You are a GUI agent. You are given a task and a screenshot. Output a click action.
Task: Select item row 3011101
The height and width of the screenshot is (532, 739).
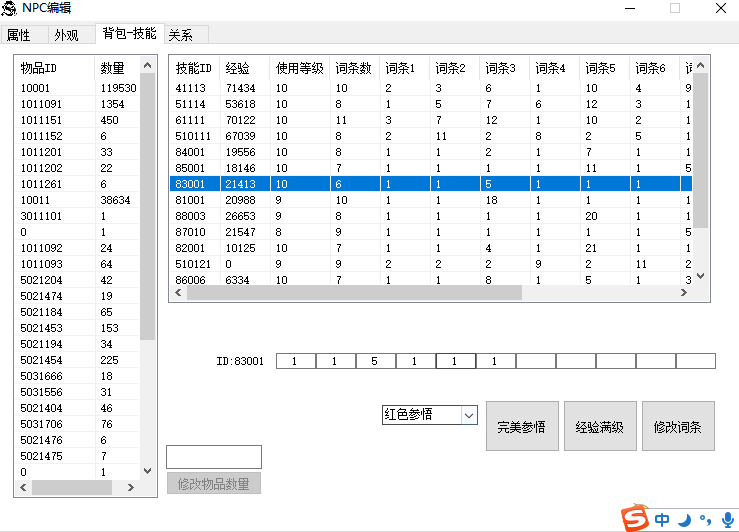tap(78, 216)
